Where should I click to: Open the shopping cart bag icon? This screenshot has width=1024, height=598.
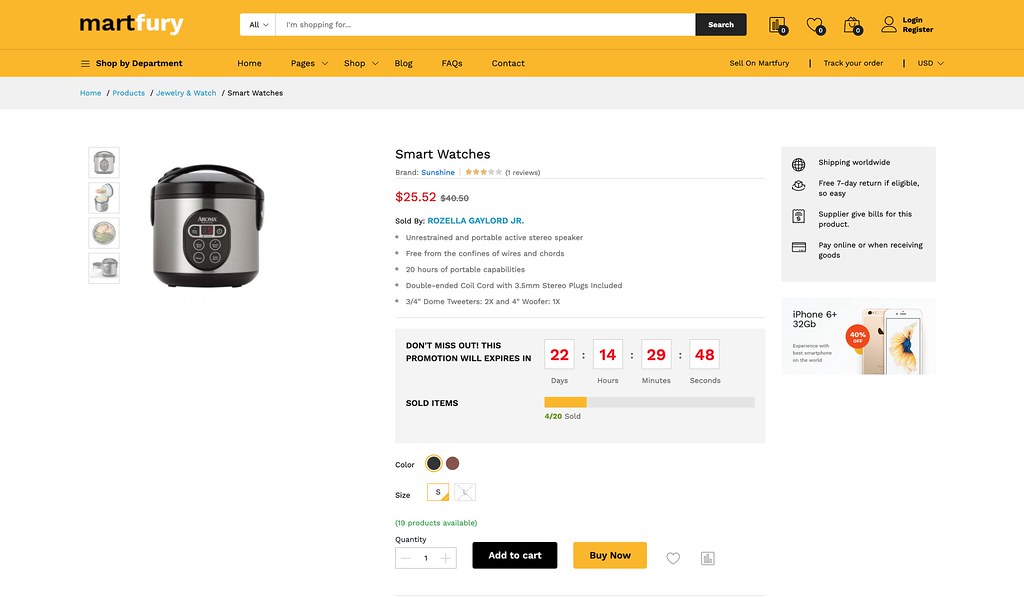pyautogui.click(x=852, y=25)
